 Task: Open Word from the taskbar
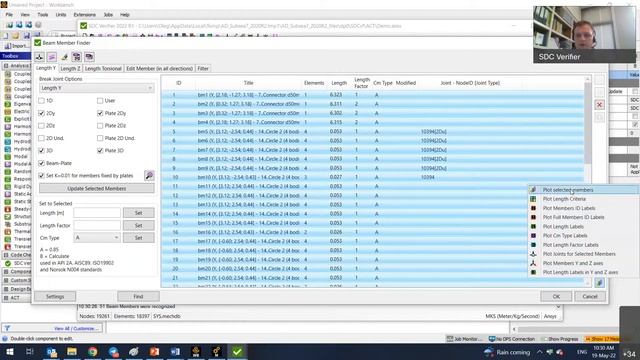pyautogui.click(x=175, y=352)
